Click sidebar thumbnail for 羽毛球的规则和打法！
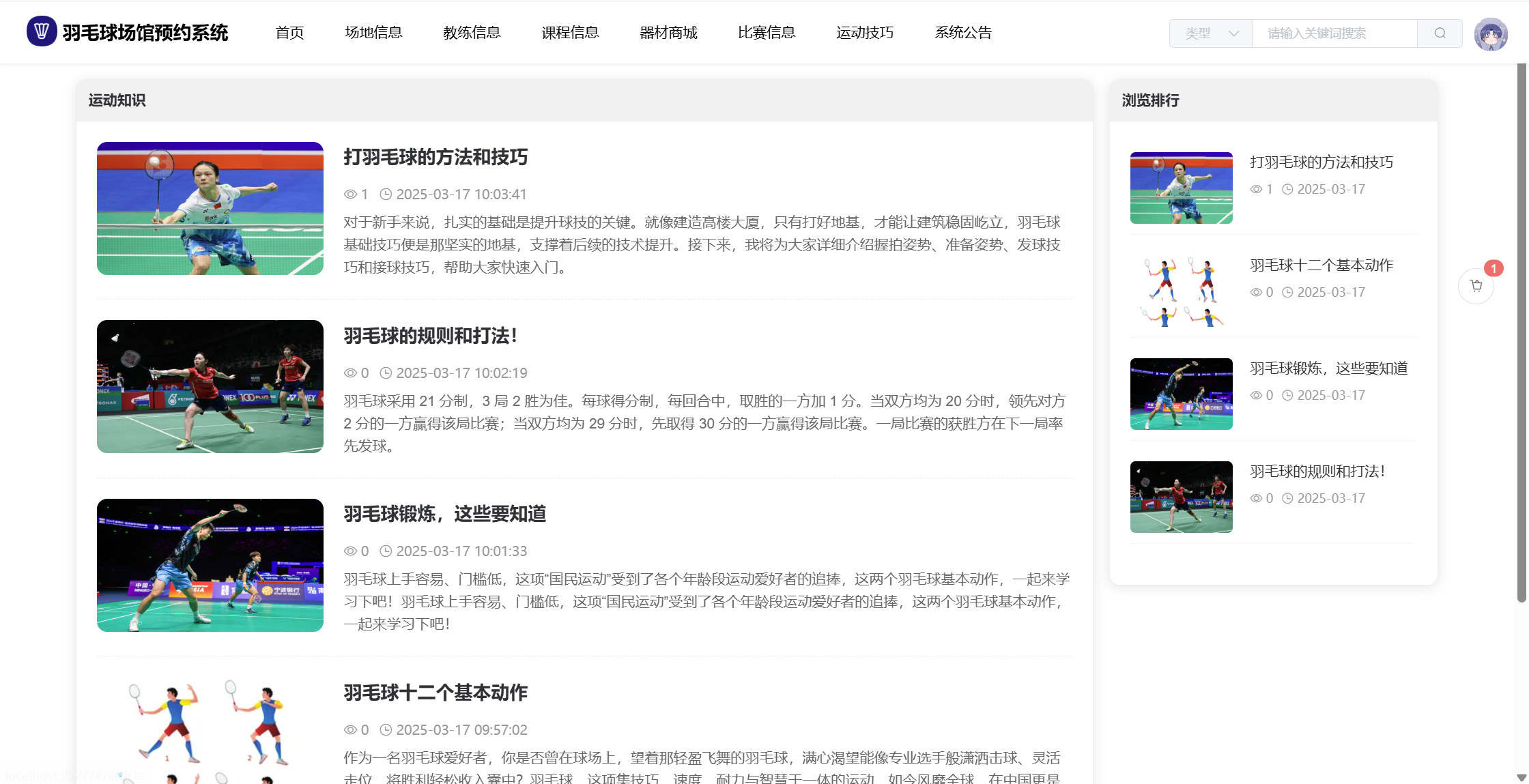 tap(1181, 497)
